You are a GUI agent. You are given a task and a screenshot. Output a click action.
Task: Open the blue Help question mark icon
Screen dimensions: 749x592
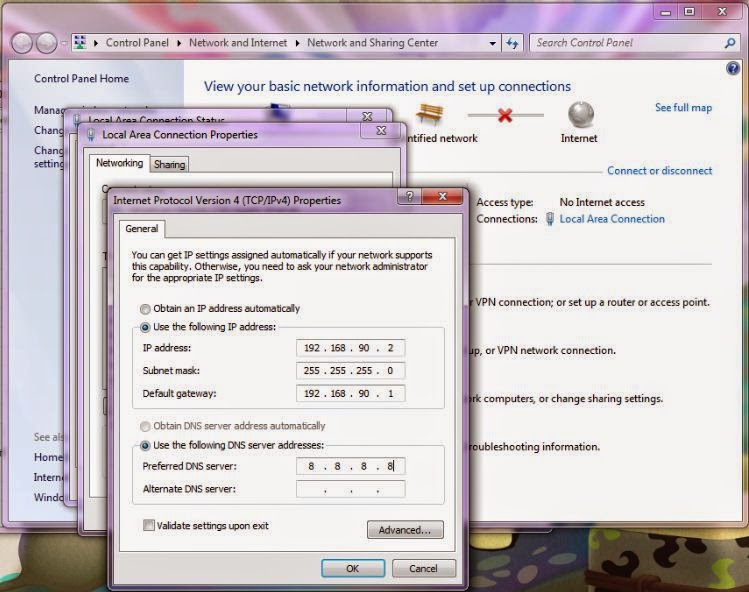[x=733, y=68]
